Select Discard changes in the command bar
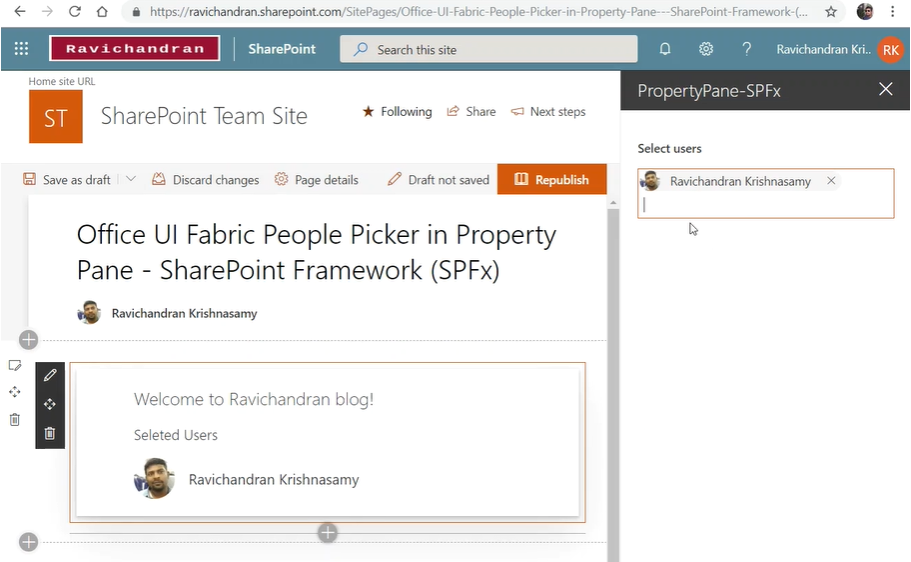 point(205,180)
